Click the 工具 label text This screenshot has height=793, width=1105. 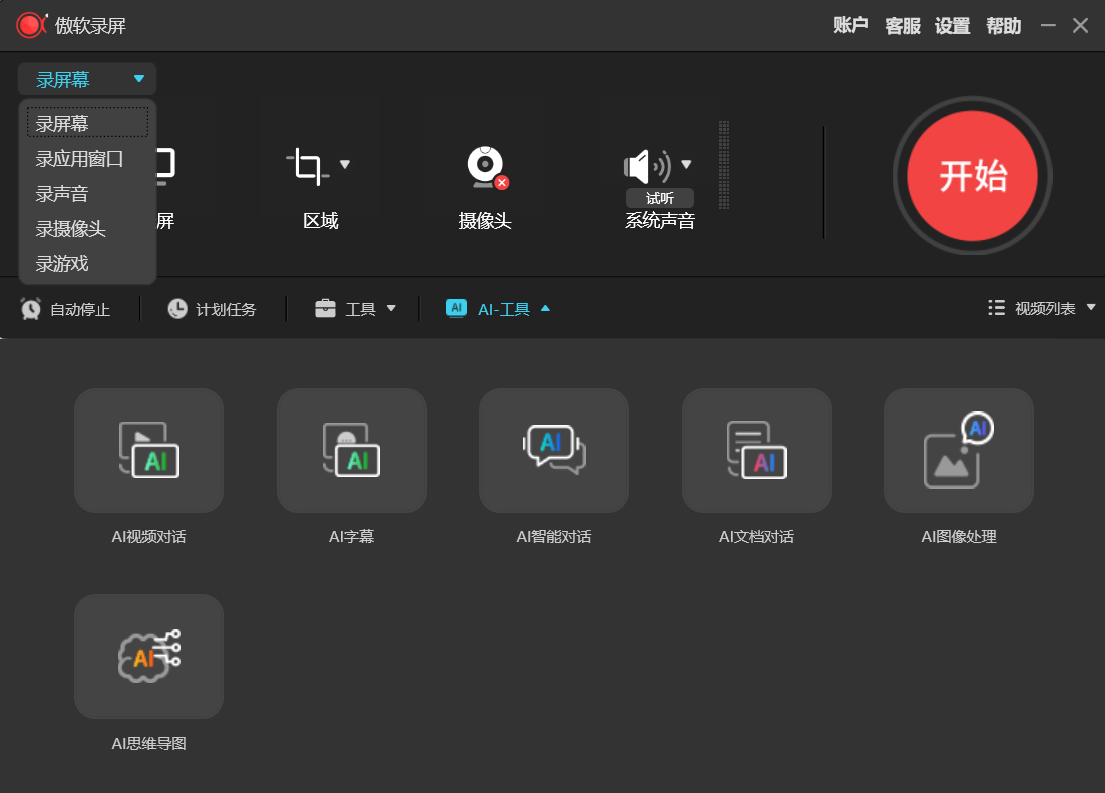pyautogui.click(x=360, y=309)
